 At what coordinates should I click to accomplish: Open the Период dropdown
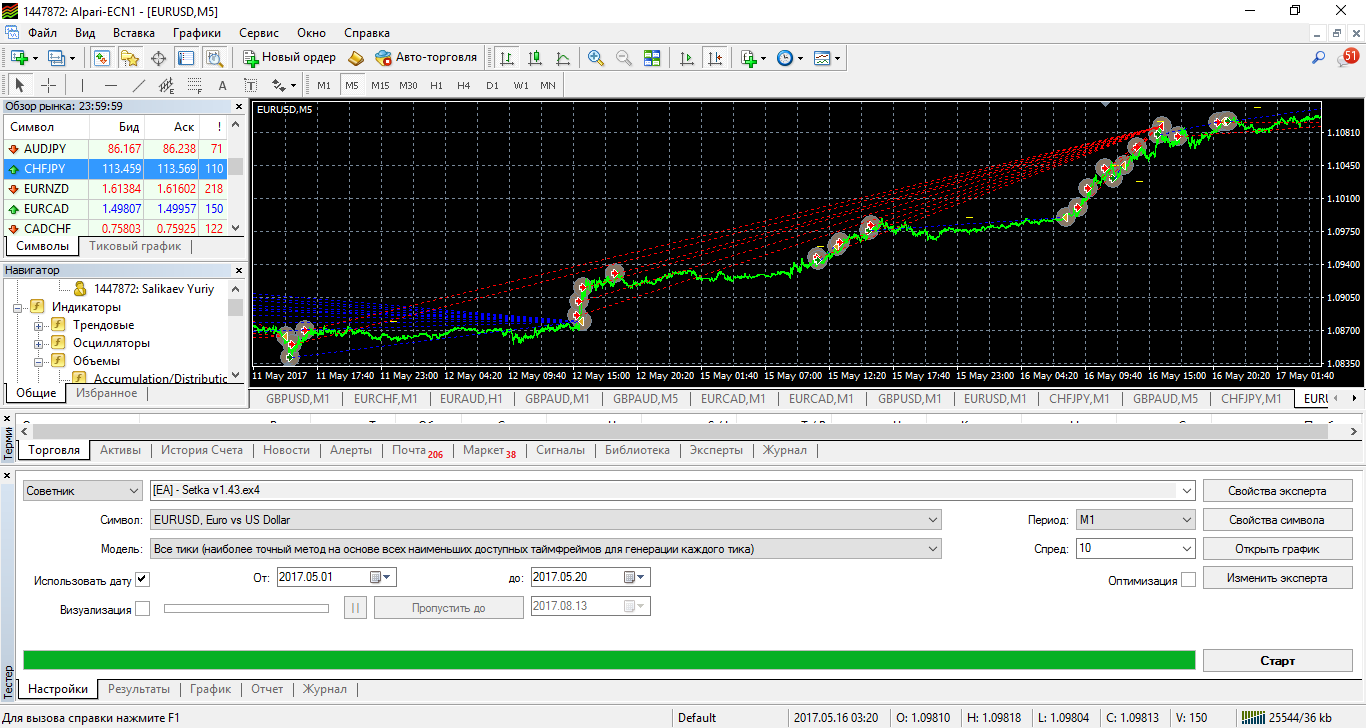point(1135,520)
